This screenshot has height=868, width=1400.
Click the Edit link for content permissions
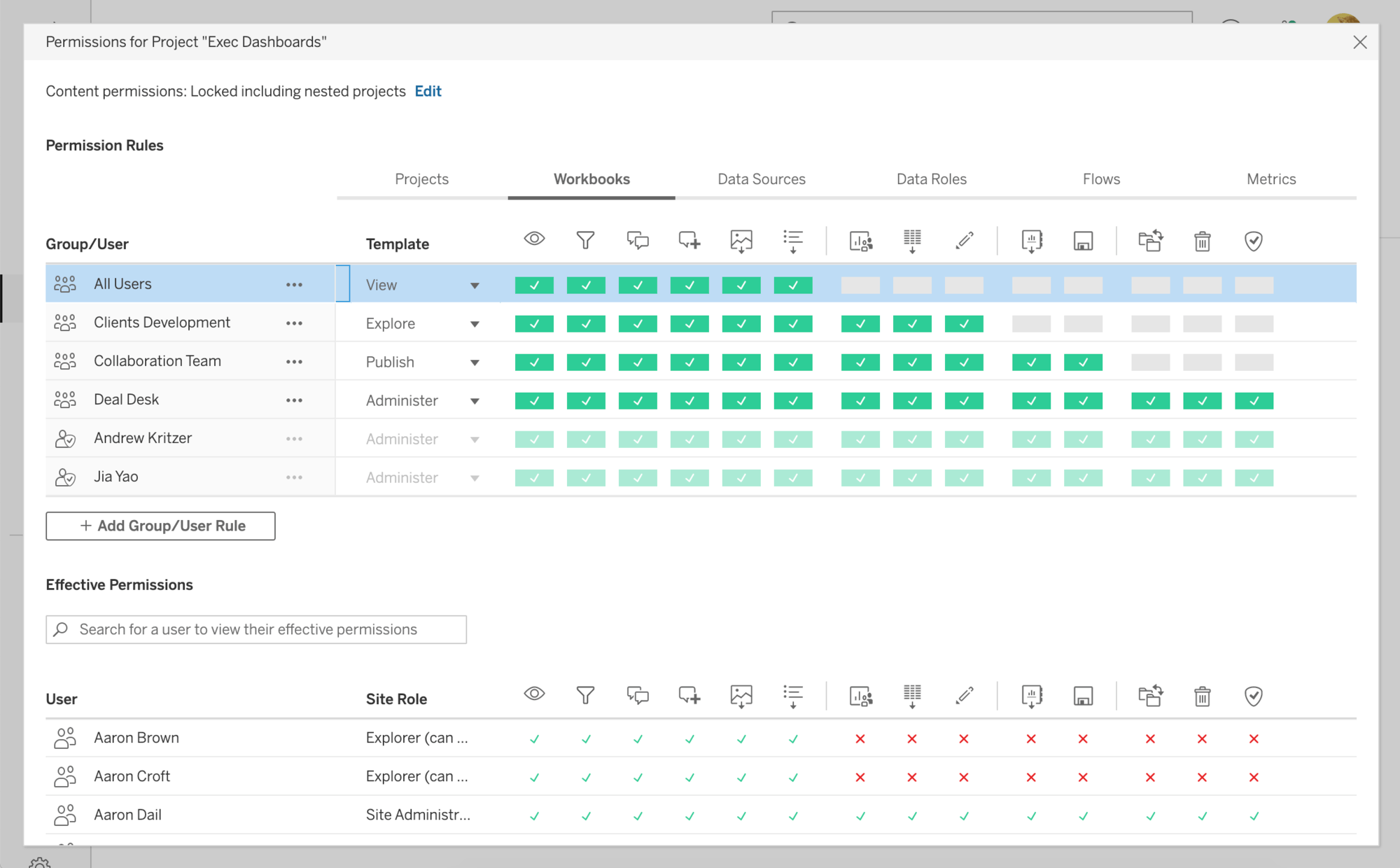coord(428,91)
